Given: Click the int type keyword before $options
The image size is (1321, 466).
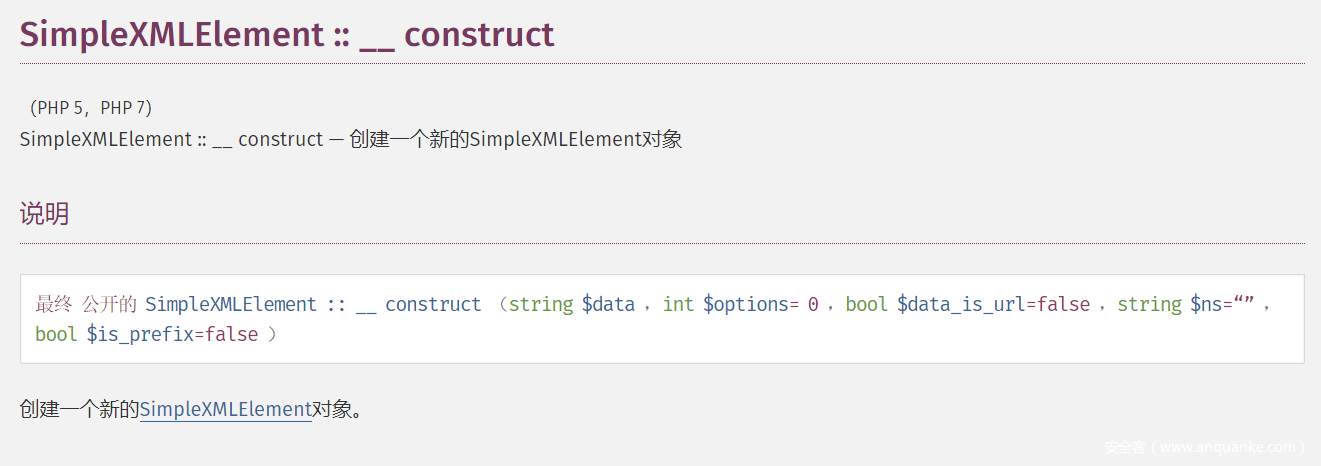Looking at the screenshot, I should point(678,304).
